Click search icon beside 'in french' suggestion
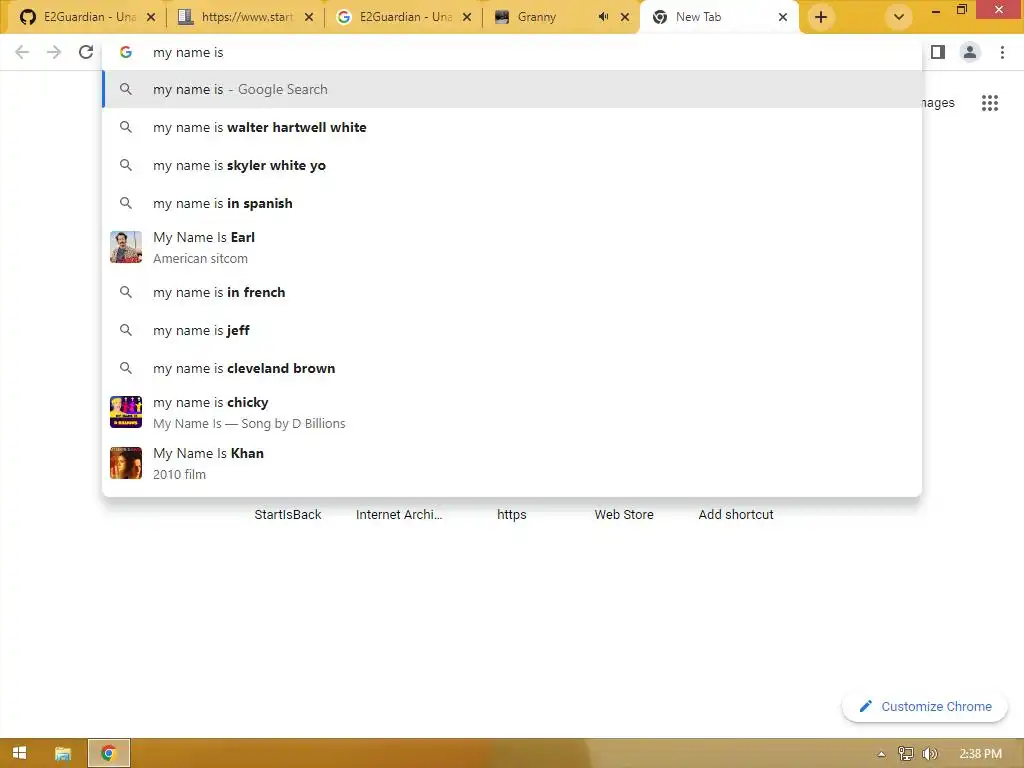The image size is (1024, 768). (x=125, y=292)
